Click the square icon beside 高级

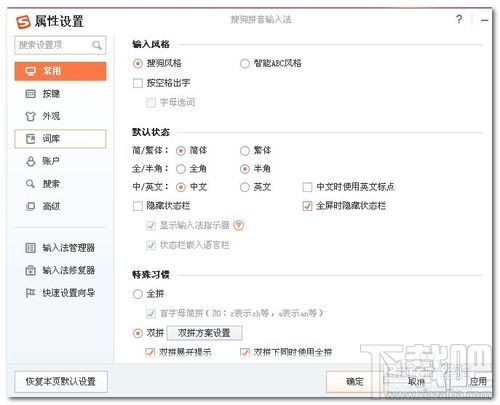pyautogui.click(x=30, y=206)
